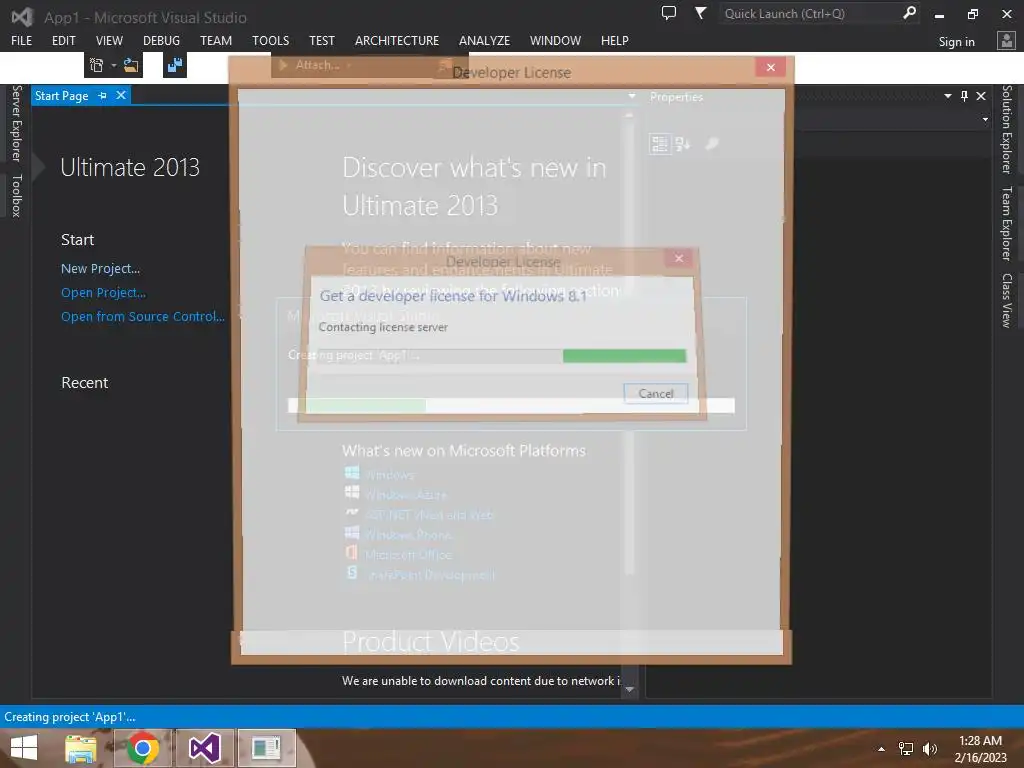Expand the Properties object combo box
1024x768 pixels.
tap(985, 120)
